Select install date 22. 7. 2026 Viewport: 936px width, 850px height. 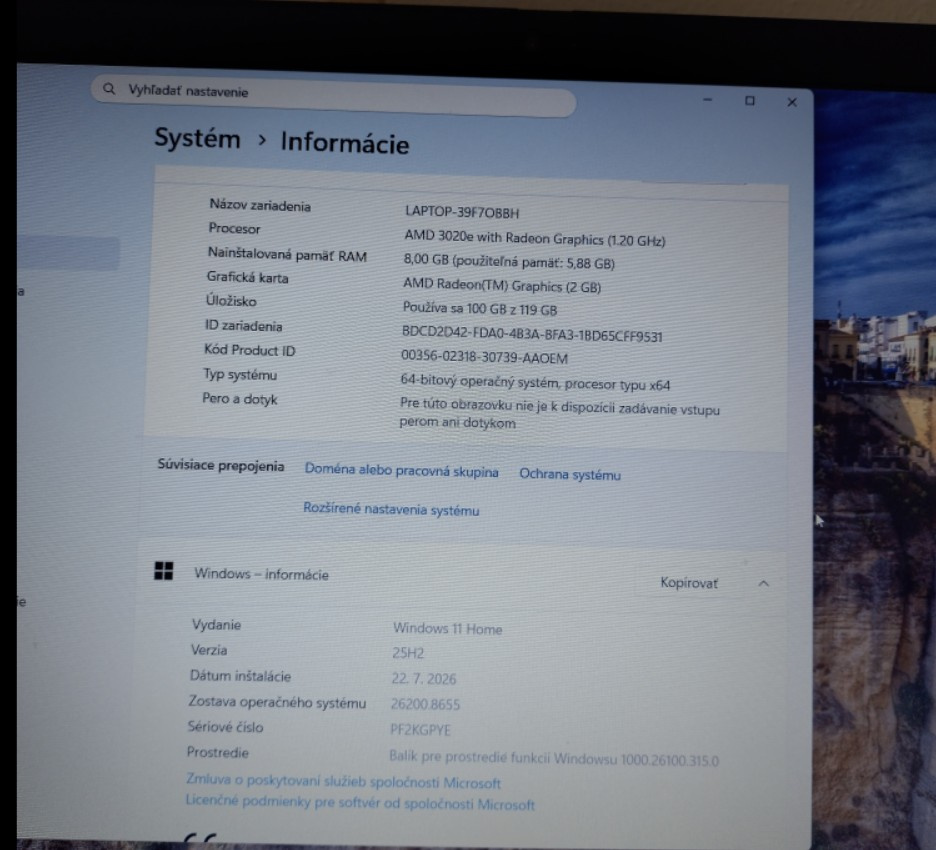[x=423, y=679]
